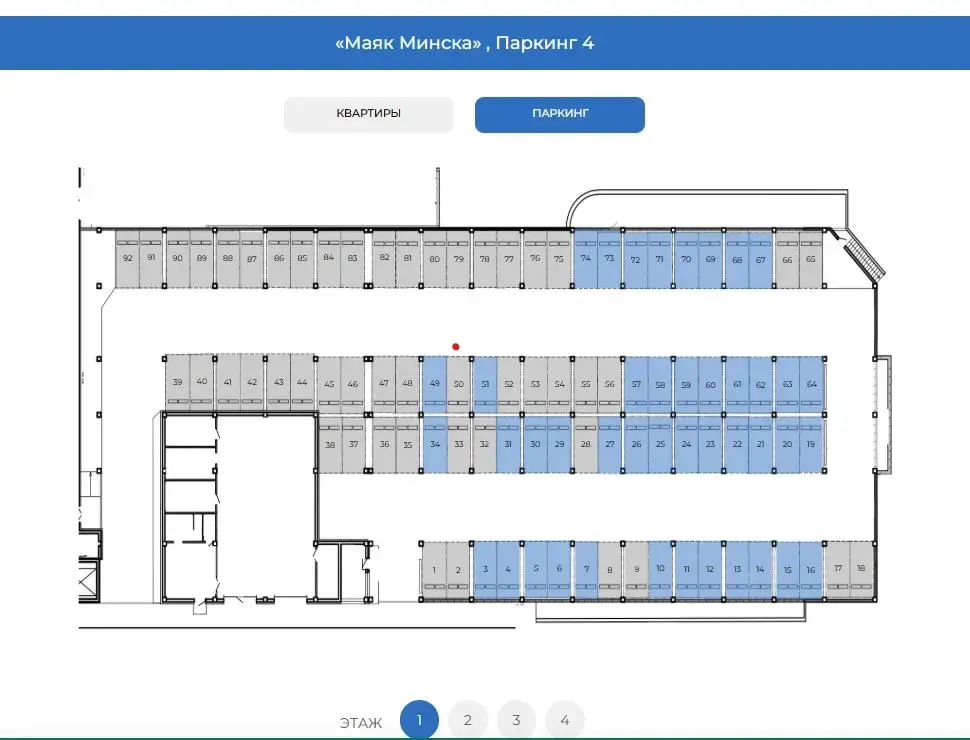Image resolution: width=970 pixels, height=740 pixels.
Task: Pick parking spot 34
Action: 434,443
